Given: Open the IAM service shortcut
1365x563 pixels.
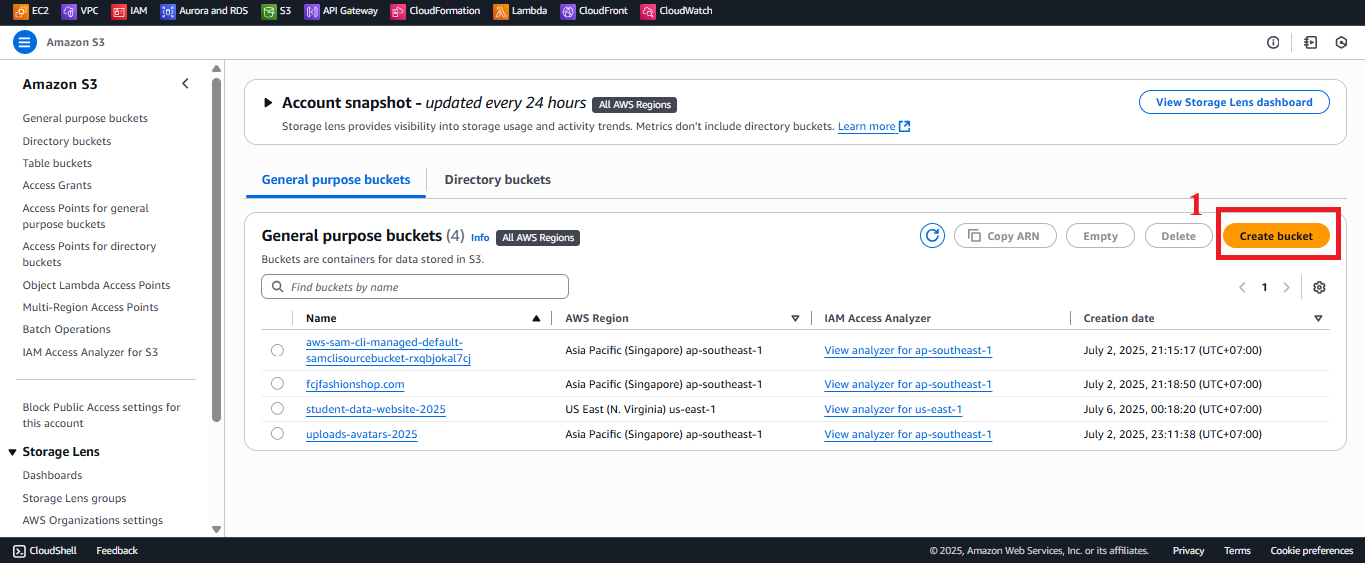Looking at the screenshot, I should click(x=130, y=11).
